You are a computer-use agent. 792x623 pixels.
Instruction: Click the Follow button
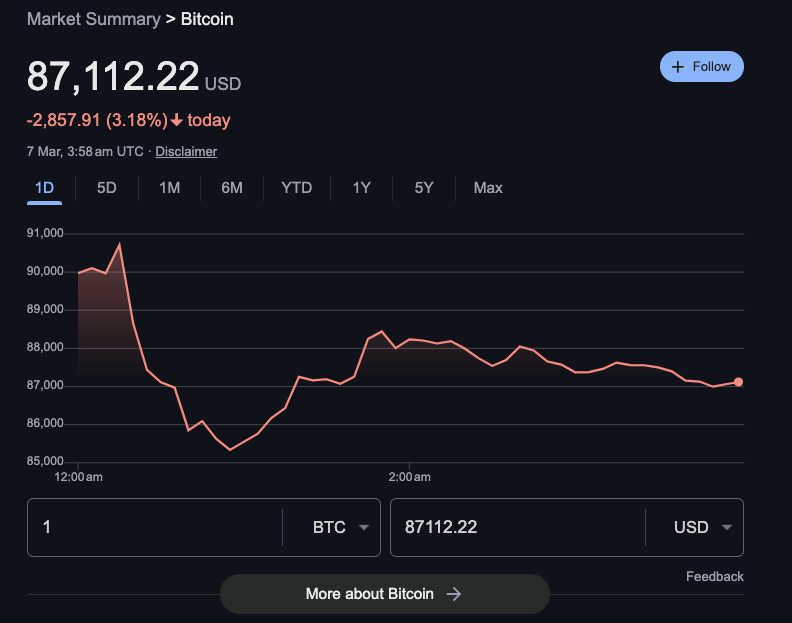pos(702,67)
